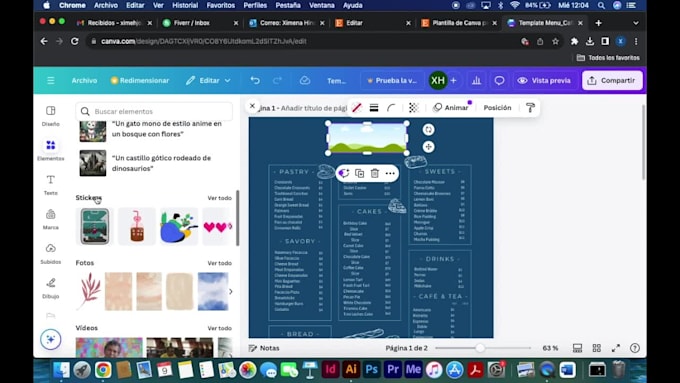Open the help question mark button
680x383 pixels.
coord(634,348)
